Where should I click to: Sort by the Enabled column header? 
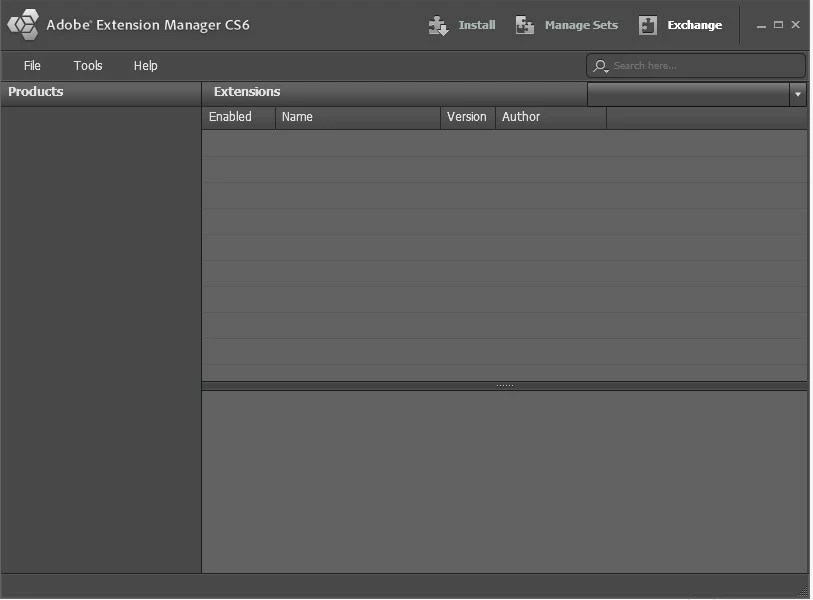coord(239,117)
